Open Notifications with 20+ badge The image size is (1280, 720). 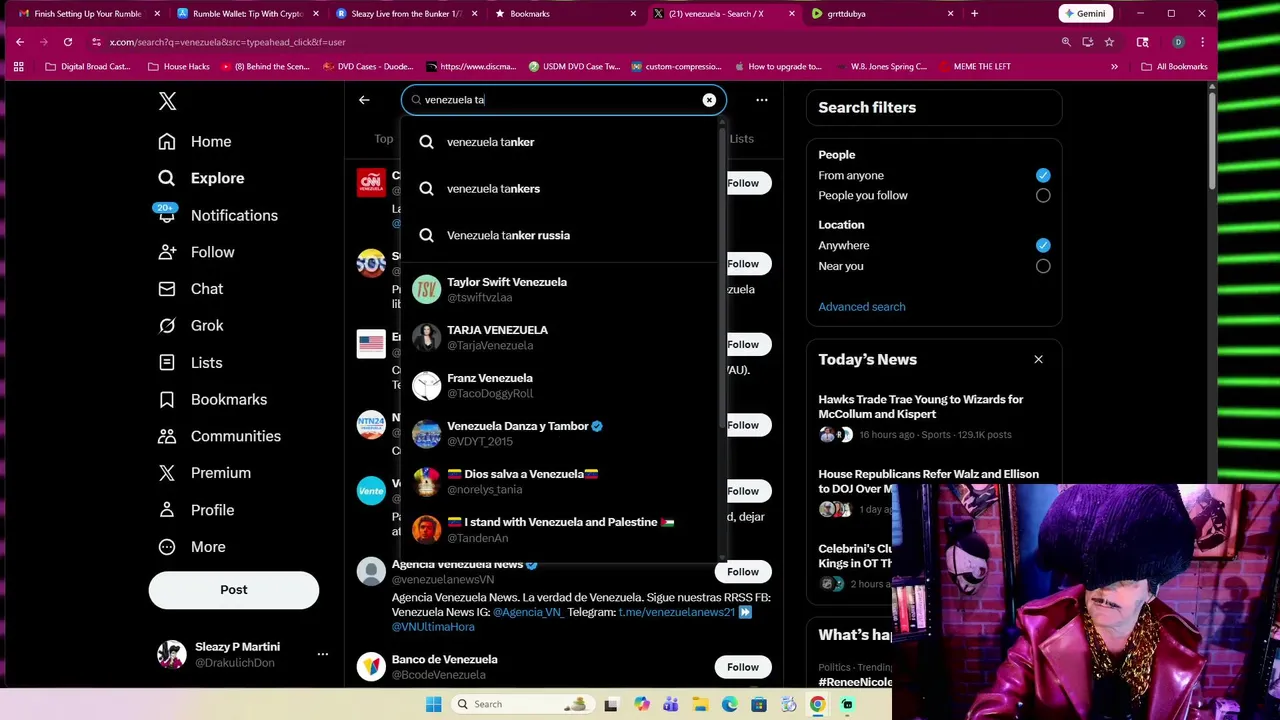point(218,215)
